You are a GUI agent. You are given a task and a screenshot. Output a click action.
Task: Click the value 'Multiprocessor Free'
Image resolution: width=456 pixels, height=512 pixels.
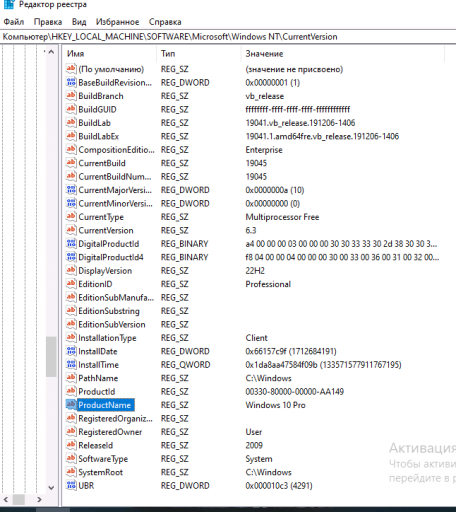click(282, 217)
